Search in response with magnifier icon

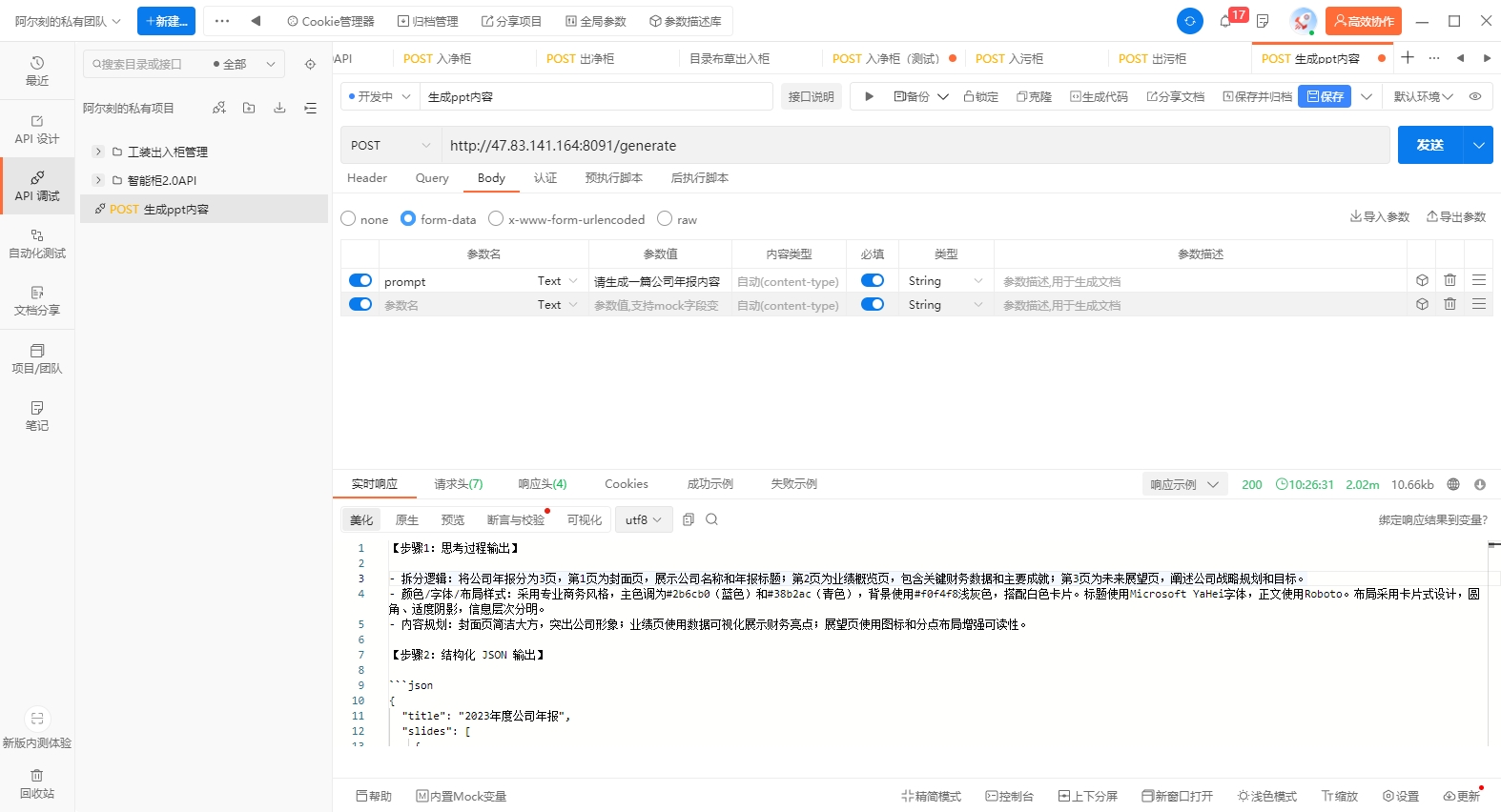711,519
